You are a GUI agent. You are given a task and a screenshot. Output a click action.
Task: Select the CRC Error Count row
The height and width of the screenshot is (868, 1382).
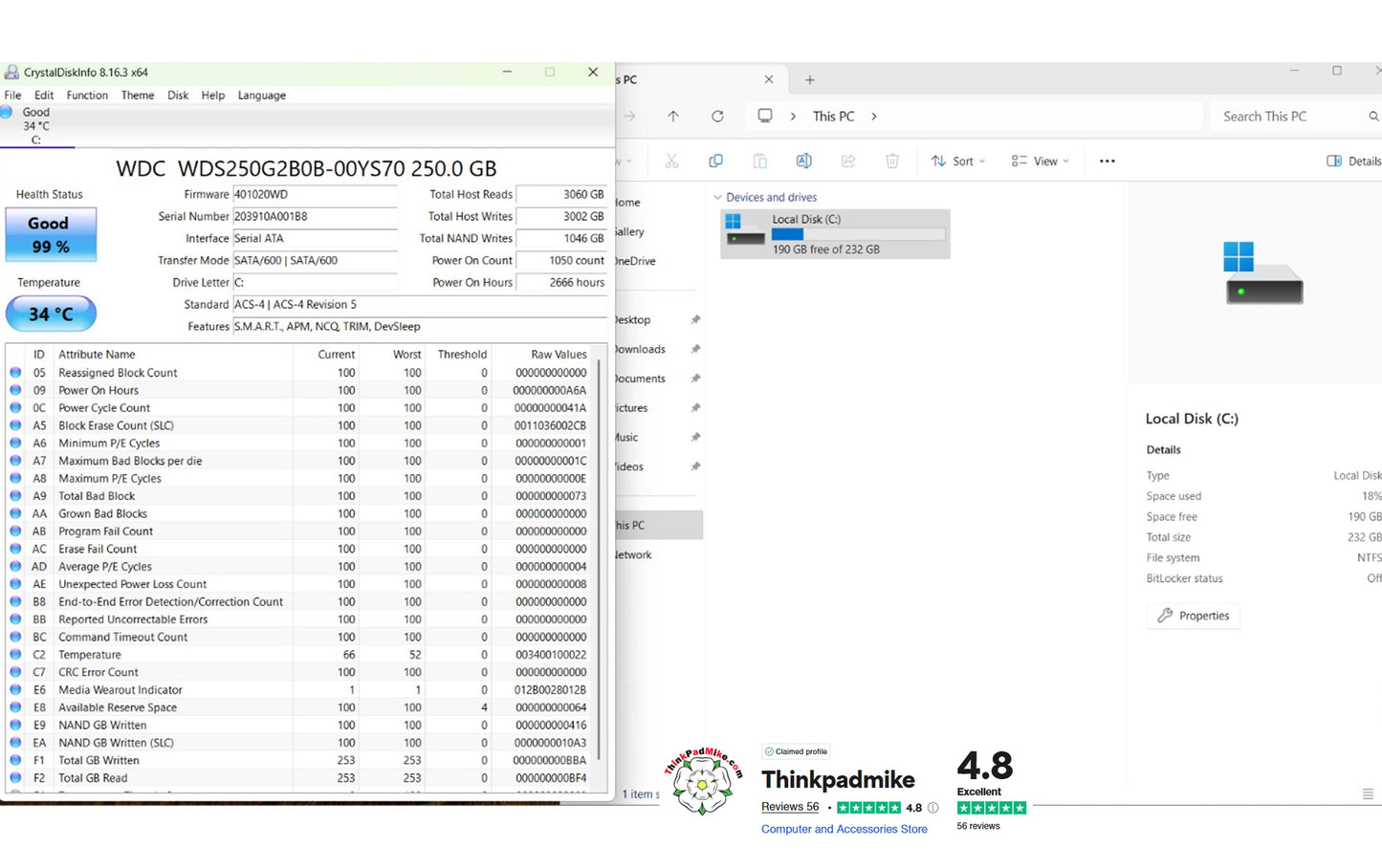tap(300, 672)
